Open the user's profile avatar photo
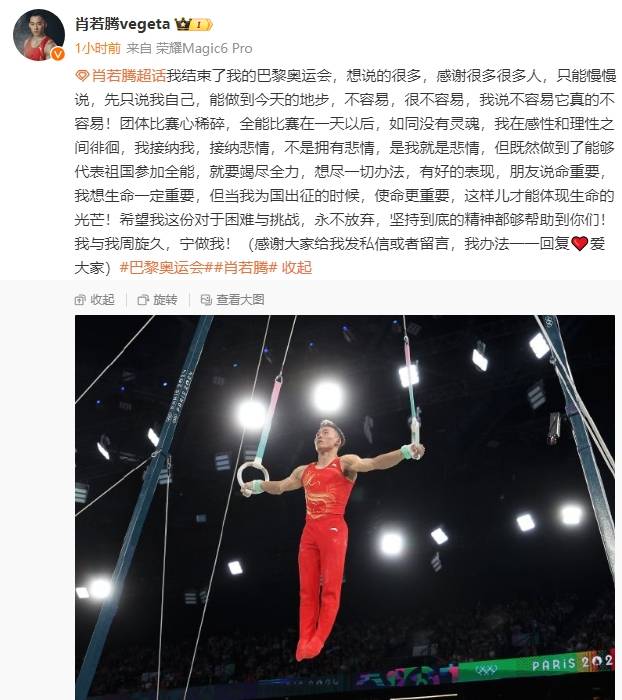 tap(39, 35)
